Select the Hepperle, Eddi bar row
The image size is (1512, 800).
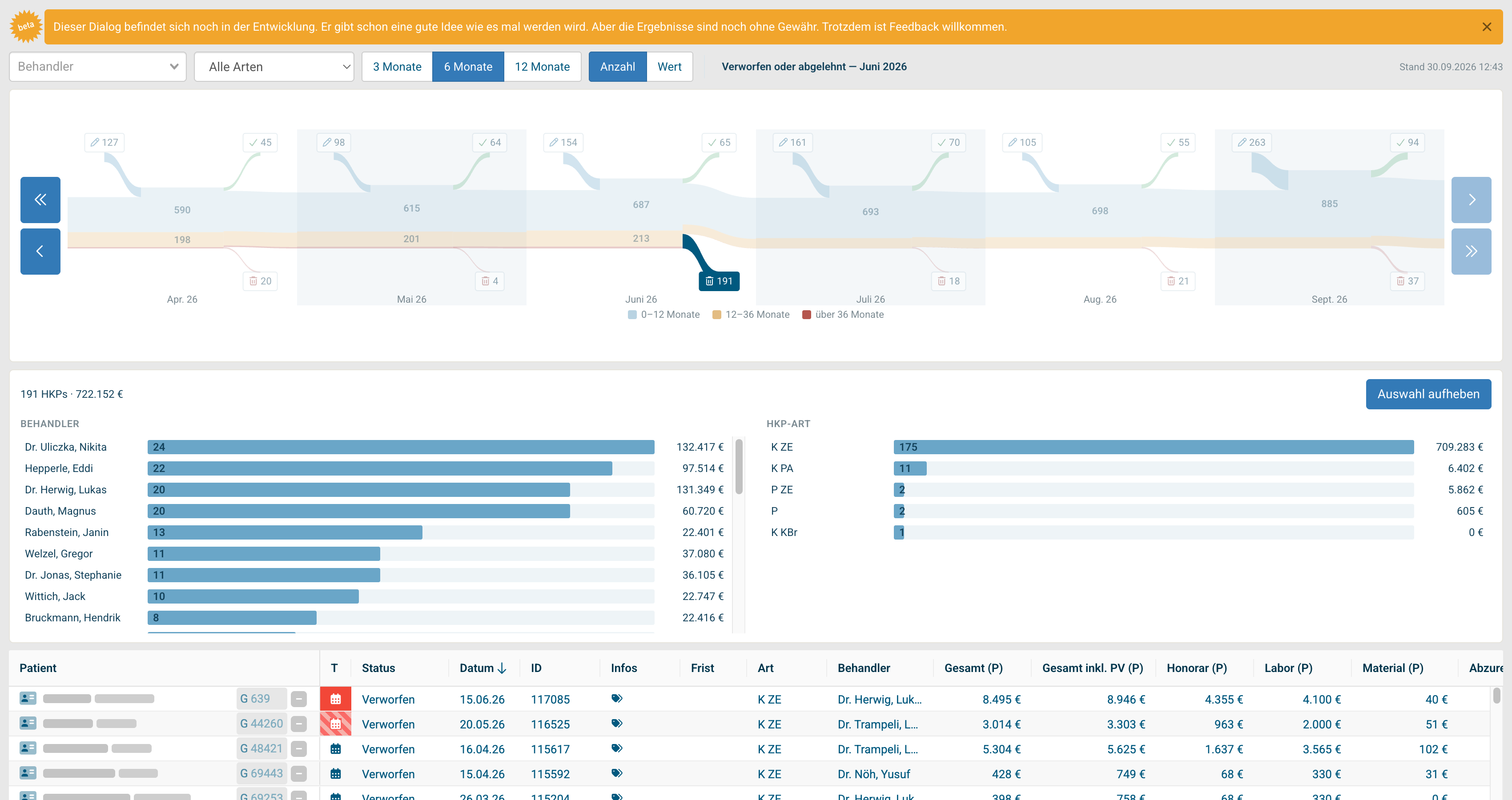click(374, 468)
